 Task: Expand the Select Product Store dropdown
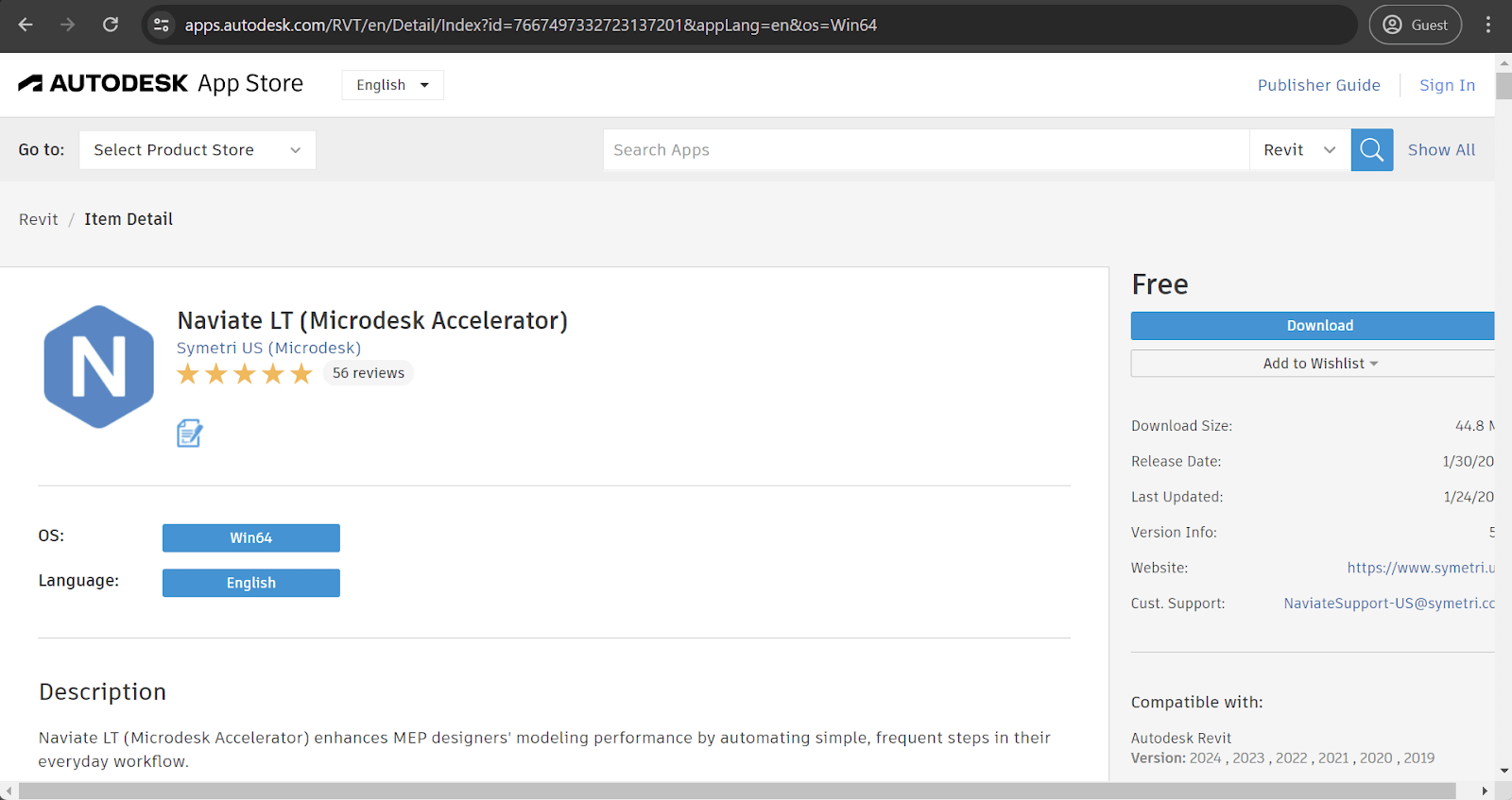pyautogui.click(x=197, y=150)
